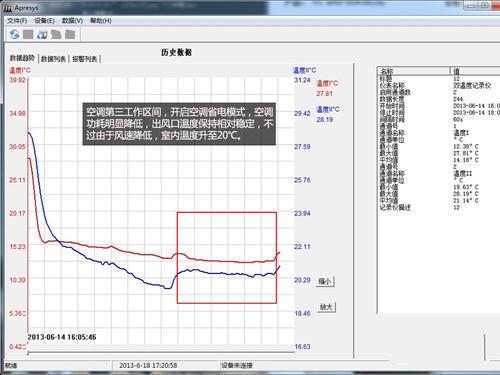Open the 数据(V) menu
The width and height of the screenshot is (500, 375).
click(72, 21)
